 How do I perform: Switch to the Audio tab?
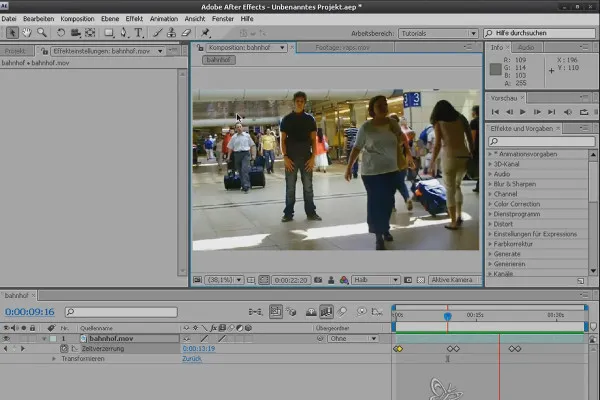coord(526,47)
